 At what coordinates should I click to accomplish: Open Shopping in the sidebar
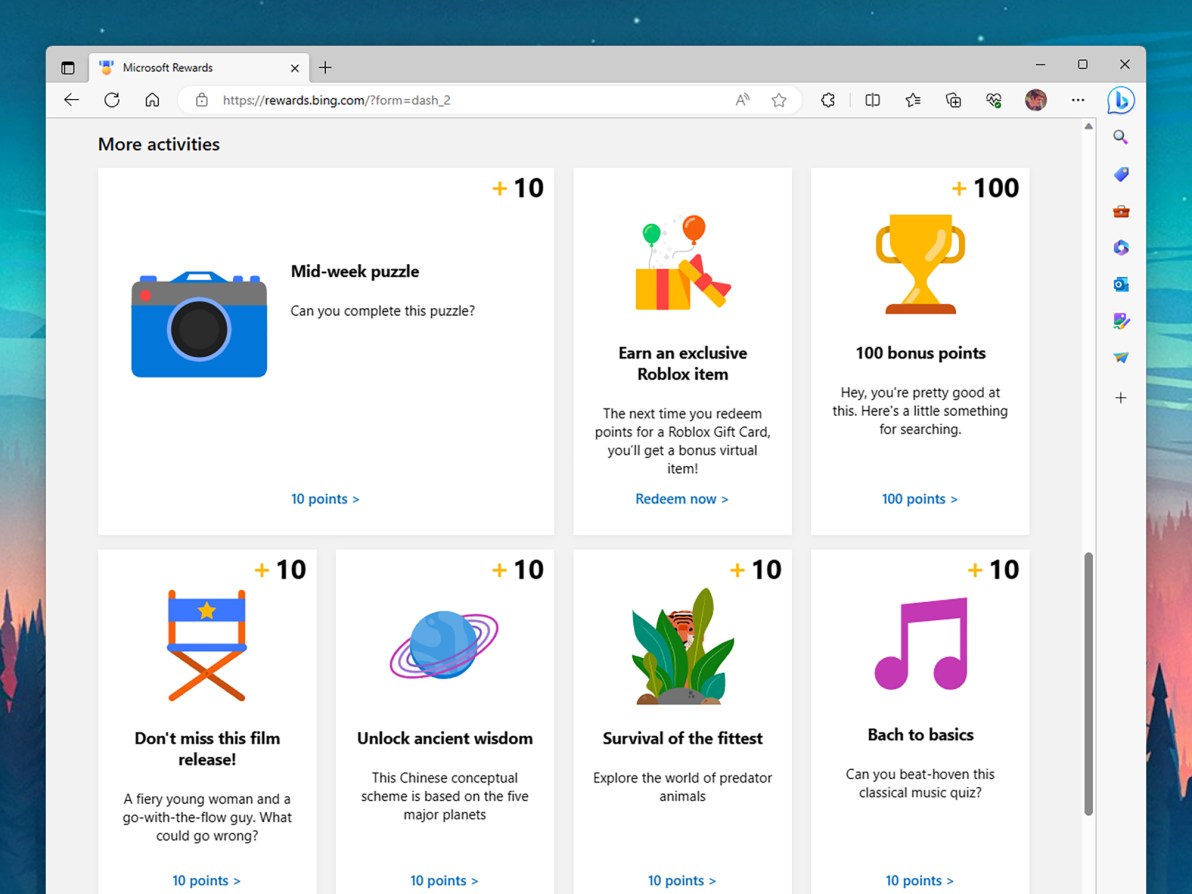1120,174
